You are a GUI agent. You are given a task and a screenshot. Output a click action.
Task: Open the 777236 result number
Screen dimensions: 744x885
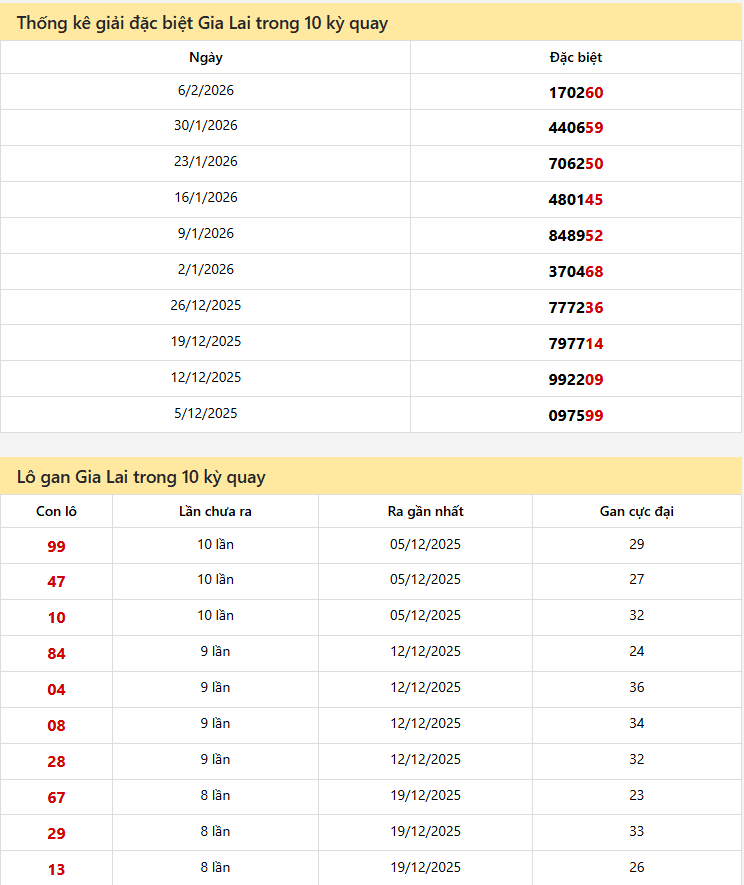tap(576, 308)
